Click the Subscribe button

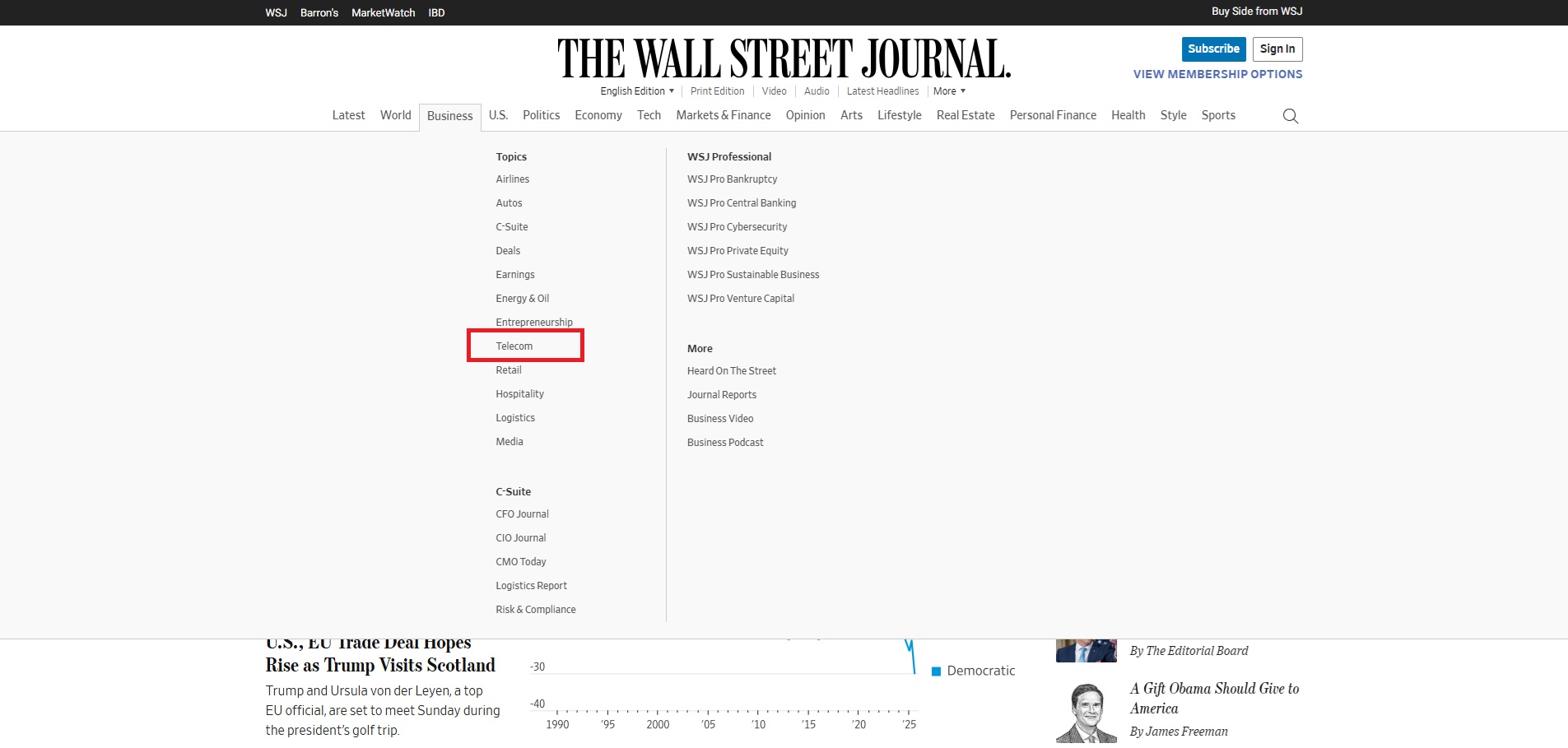(x=1213, y=49)
